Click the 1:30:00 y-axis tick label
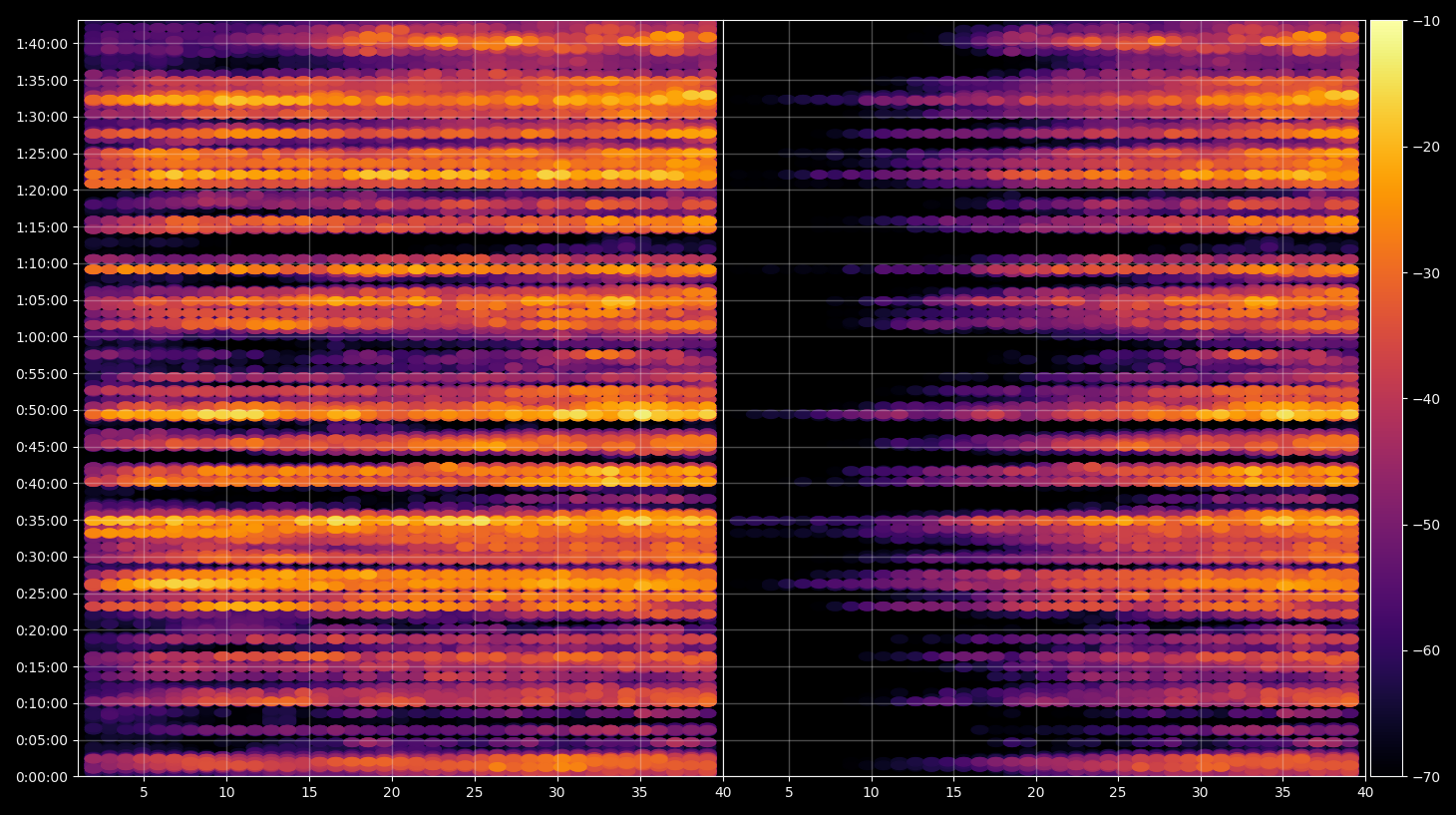The width and height of the screenshot is (1456, 815). tap(42, 117)
